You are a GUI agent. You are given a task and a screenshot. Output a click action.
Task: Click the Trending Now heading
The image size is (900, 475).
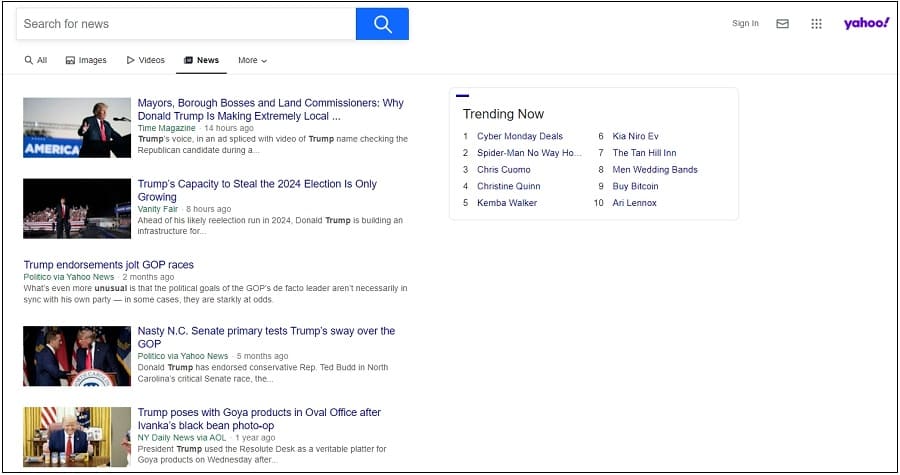pyautogui.click(x=503, y=114)
